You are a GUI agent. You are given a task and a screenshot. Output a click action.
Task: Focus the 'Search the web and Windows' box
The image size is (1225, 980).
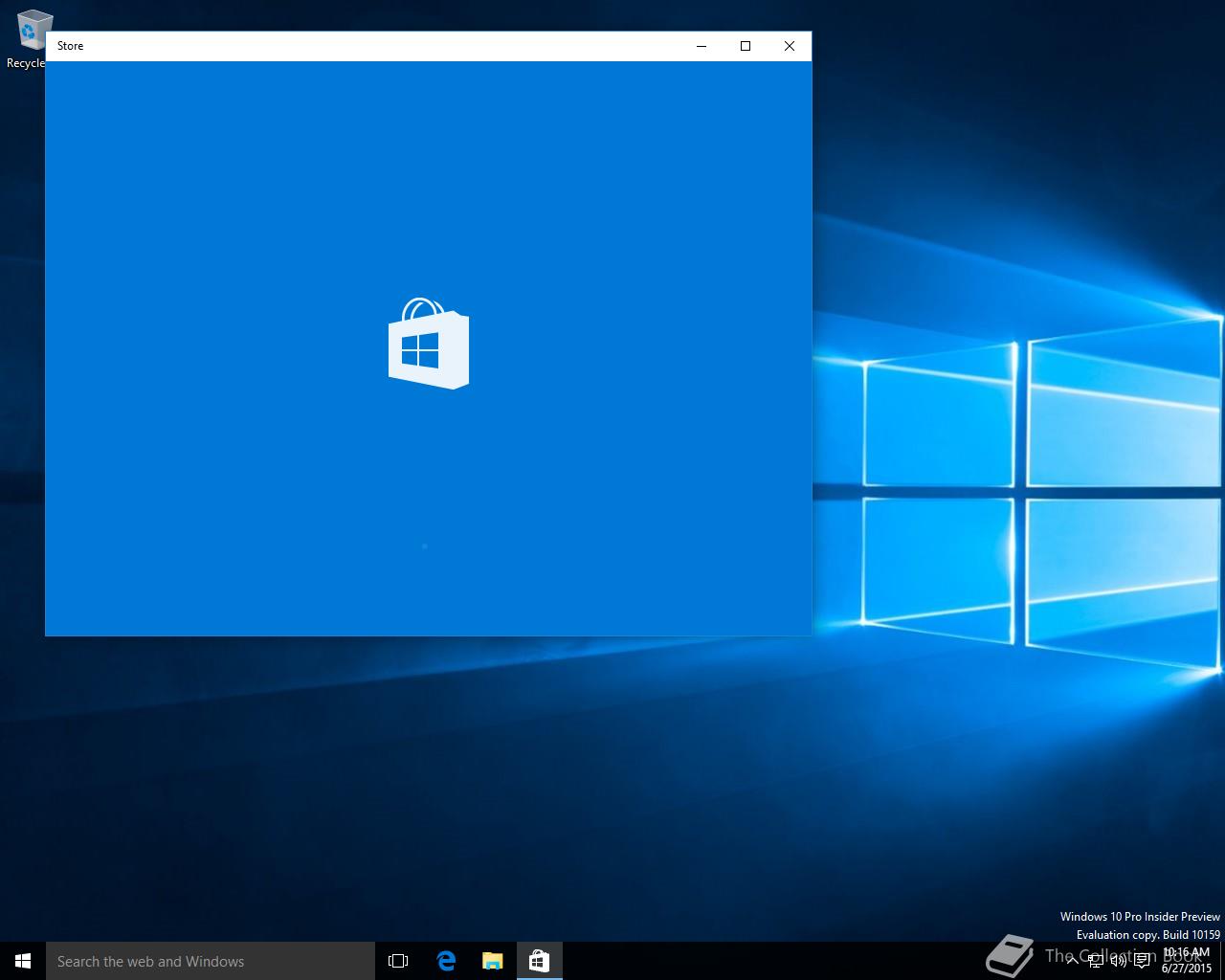211,961
